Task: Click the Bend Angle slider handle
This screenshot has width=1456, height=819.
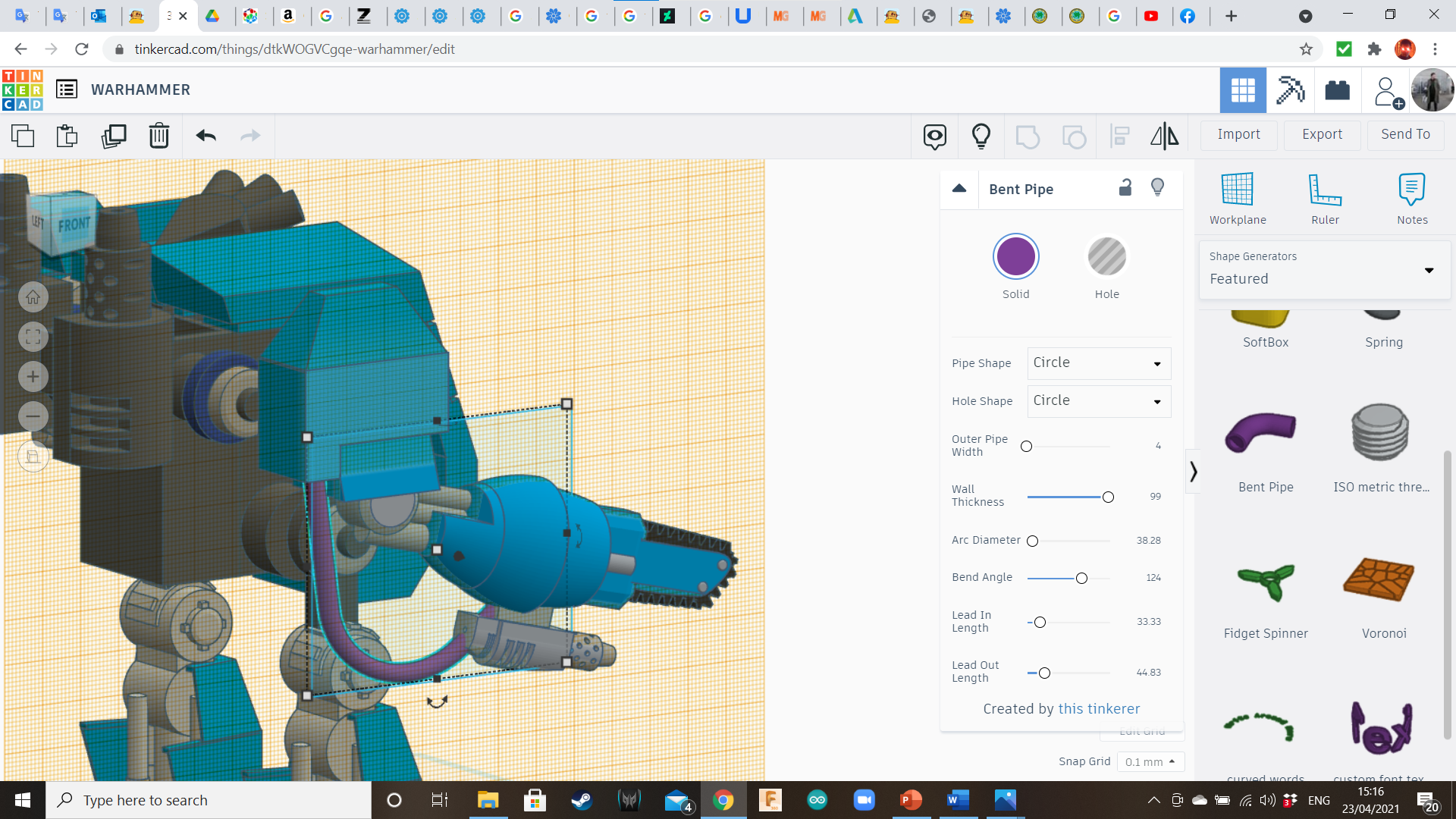Action: (x=1081, y=579)
